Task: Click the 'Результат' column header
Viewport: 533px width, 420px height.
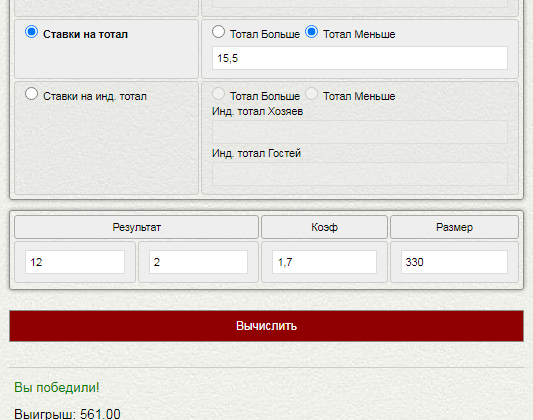Action: (136, 227)
